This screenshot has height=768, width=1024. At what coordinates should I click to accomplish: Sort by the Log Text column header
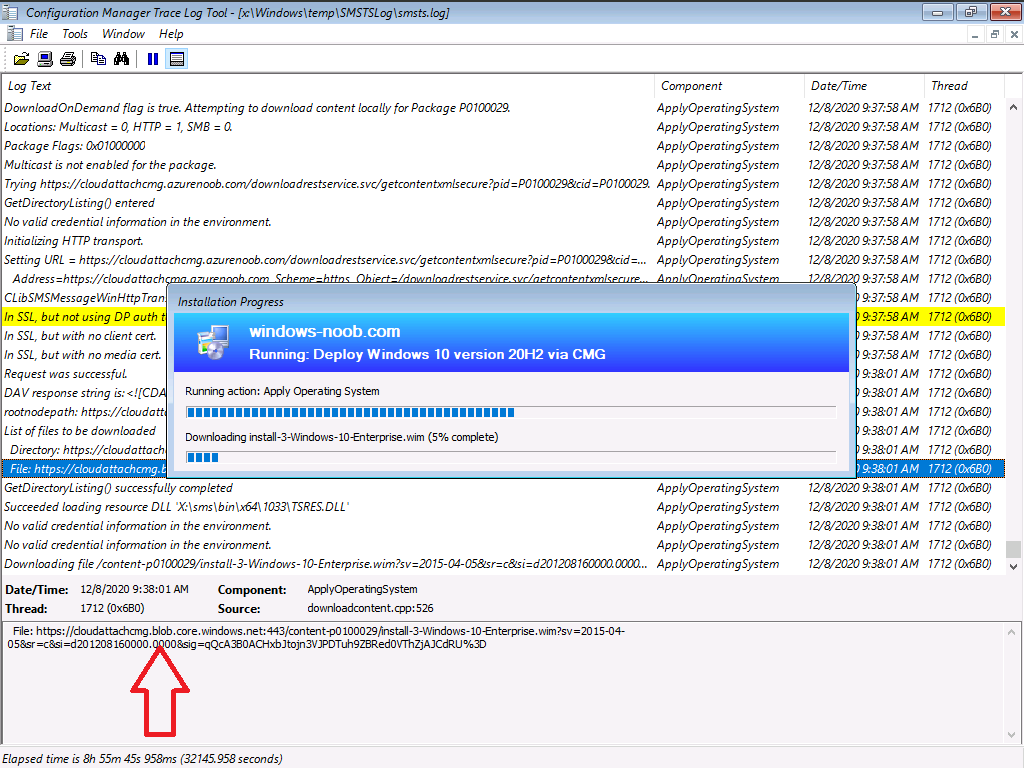pyautogui.click(x=328, y=86)
